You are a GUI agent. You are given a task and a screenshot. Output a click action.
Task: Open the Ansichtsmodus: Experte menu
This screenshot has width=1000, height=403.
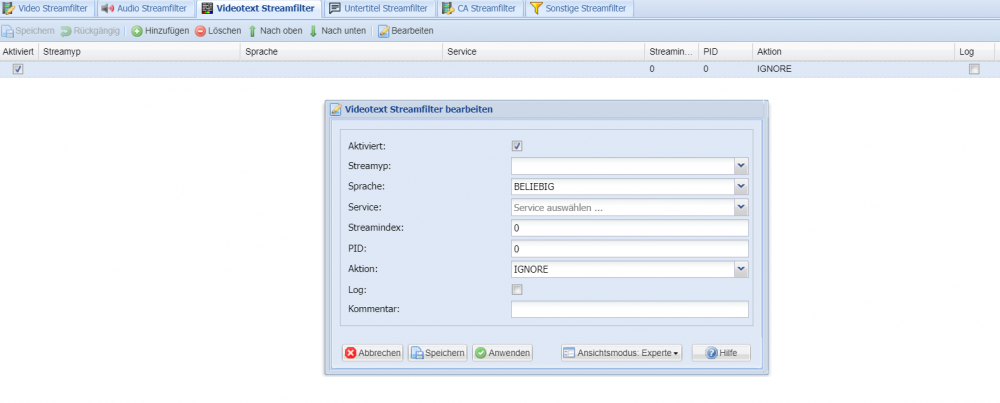(621, 353)
